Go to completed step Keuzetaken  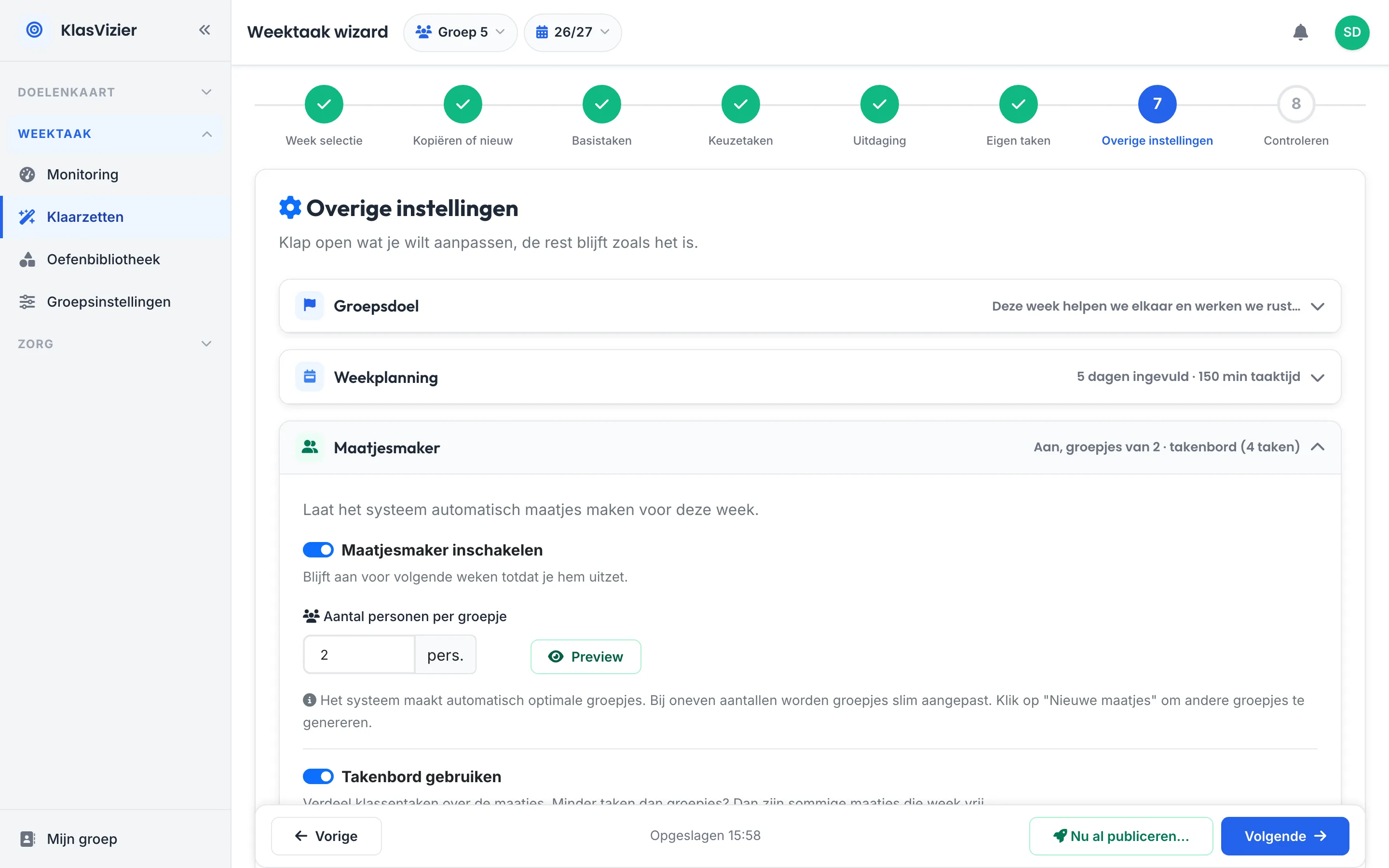[740, 104]
